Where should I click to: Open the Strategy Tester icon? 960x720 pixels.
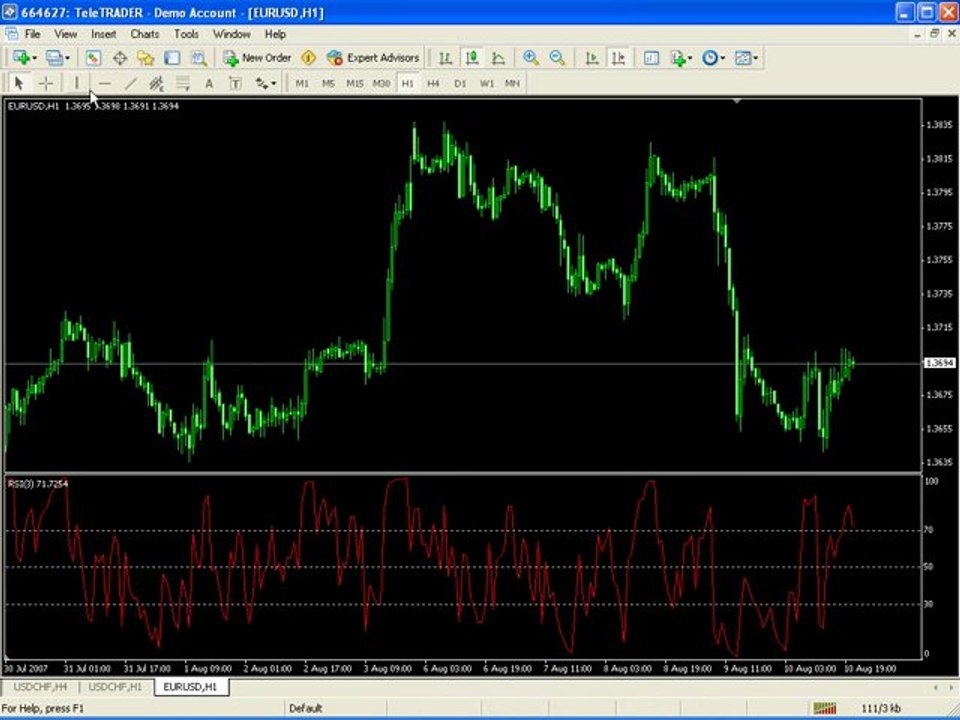point(198,58)
